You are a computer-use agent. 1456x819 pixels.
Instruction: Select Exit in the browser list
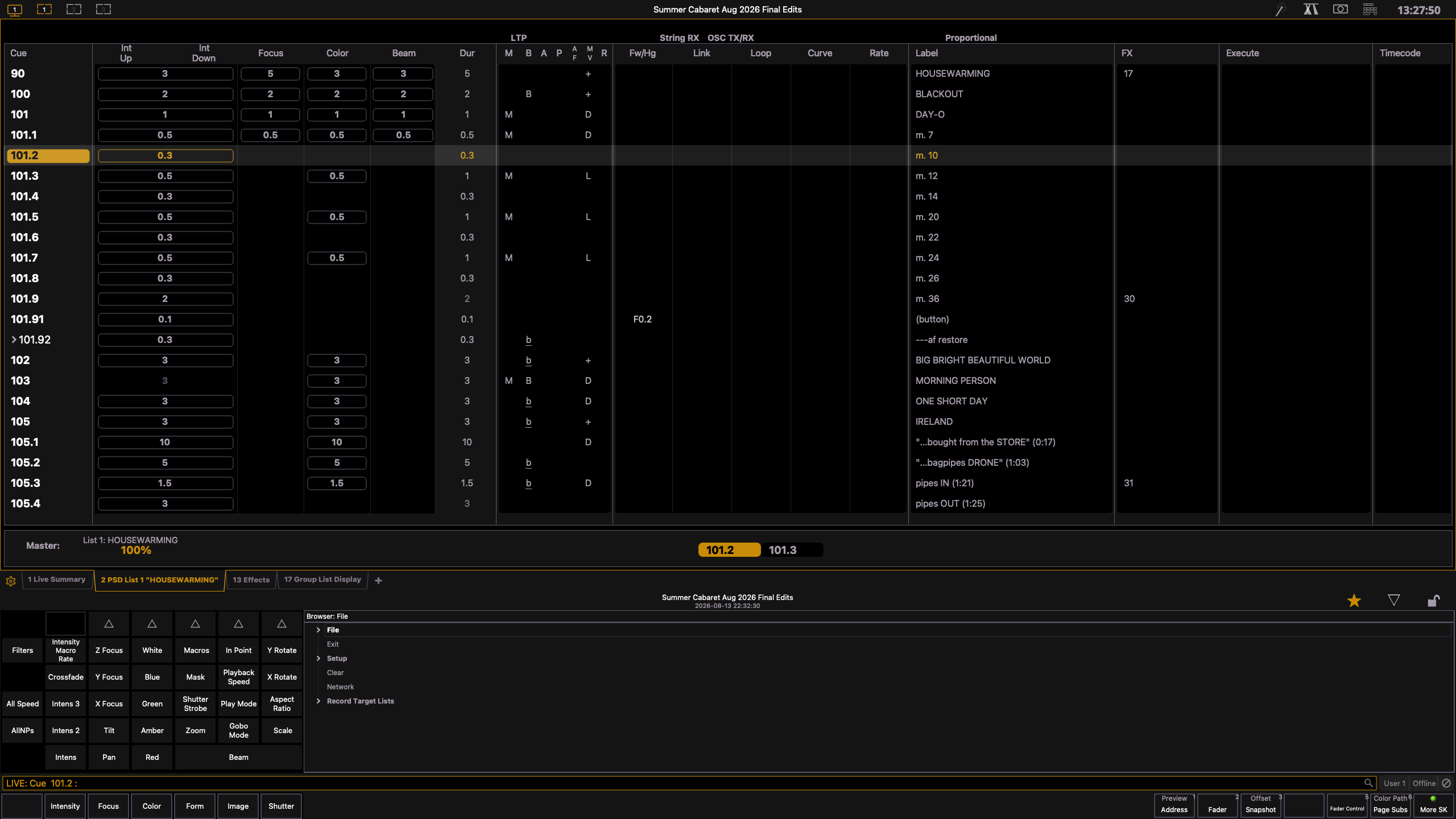333,644
